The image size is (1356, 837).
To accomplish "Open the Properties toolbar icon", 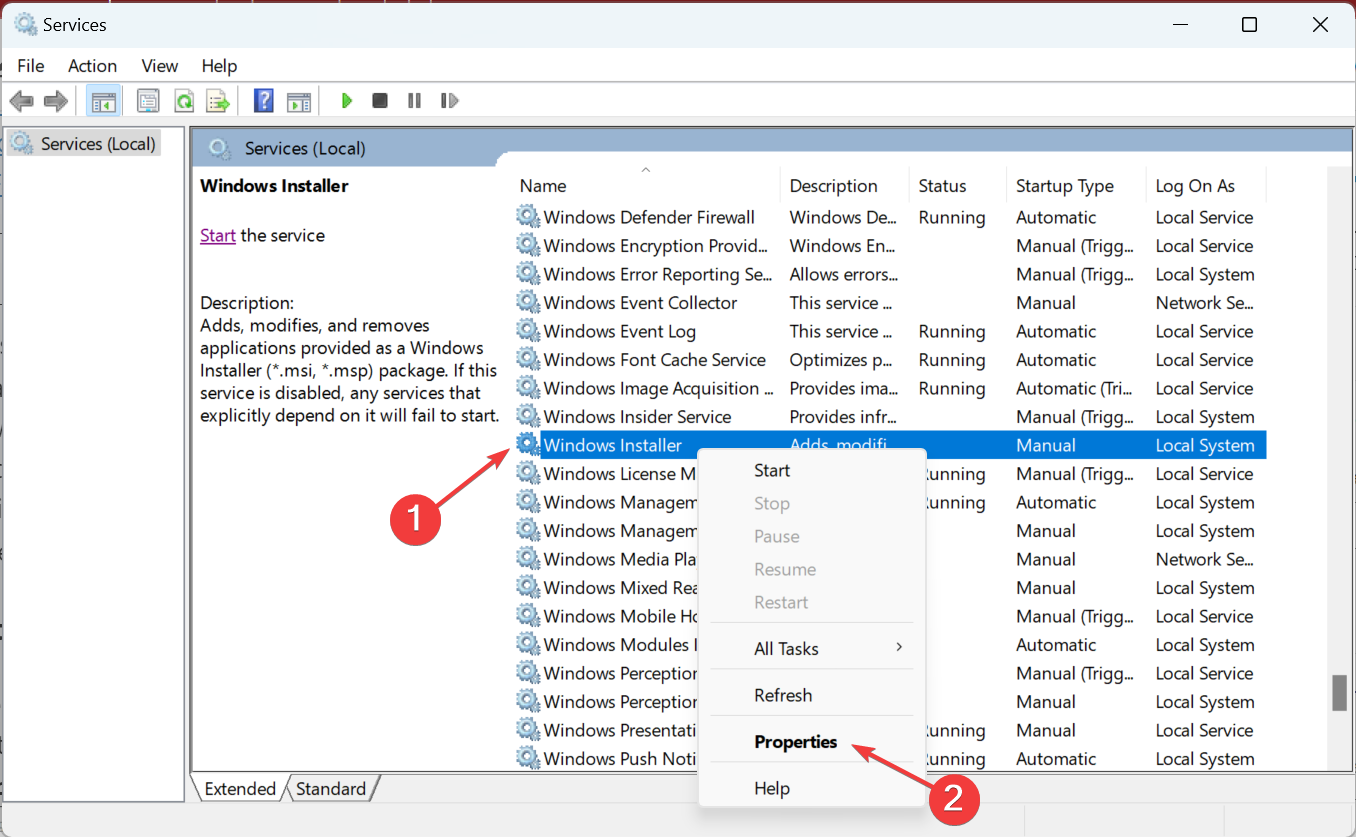I will (149, 101).
